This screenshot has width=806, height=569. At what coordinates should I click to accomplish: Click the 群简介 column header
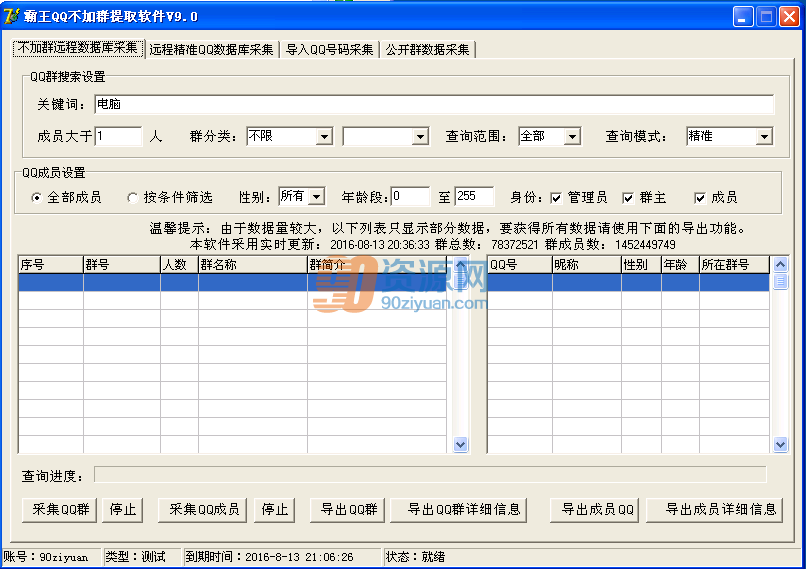pos(377,265)
